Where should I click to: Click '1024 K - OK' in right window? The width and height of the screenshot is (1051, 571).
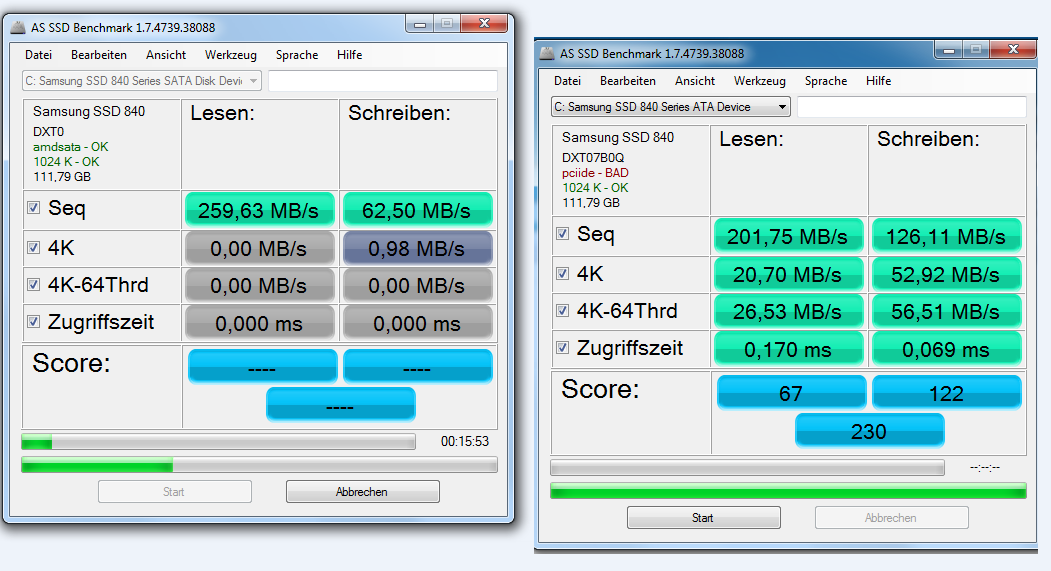(595, 188)
